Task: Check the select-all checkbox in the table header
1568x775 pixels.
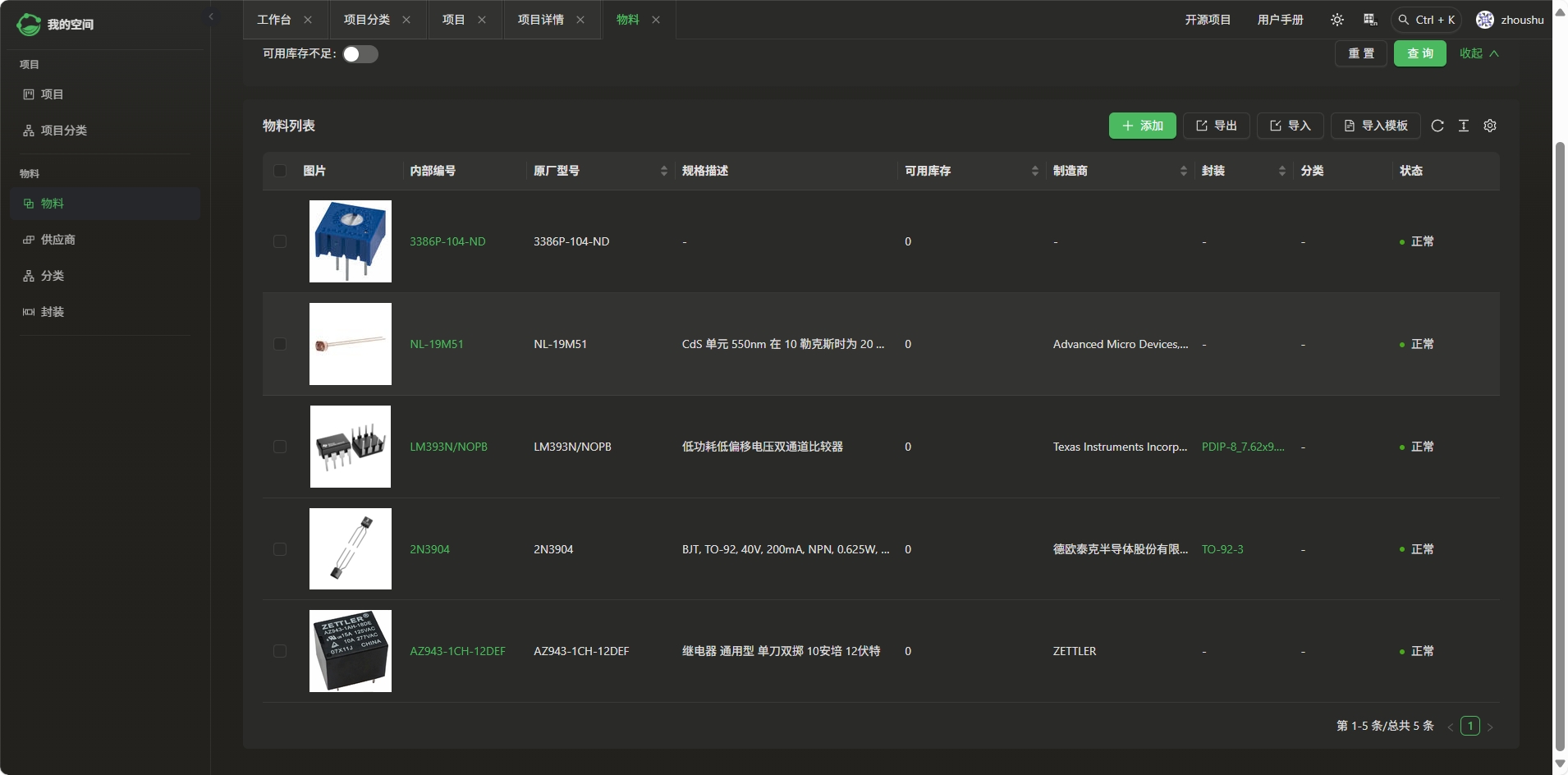Action: coord(280,171)
